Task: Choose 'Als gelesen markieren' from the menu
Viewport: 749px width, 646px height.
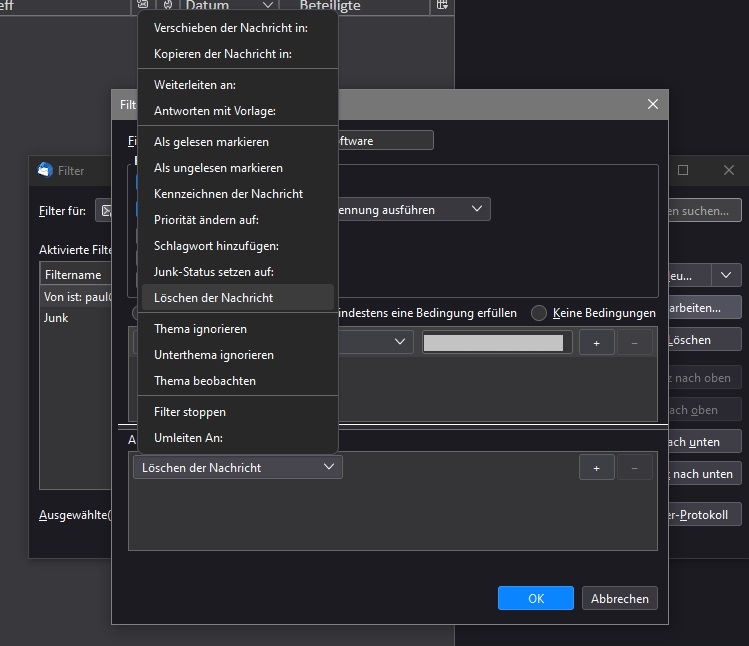Action: [x=211, y=142]
